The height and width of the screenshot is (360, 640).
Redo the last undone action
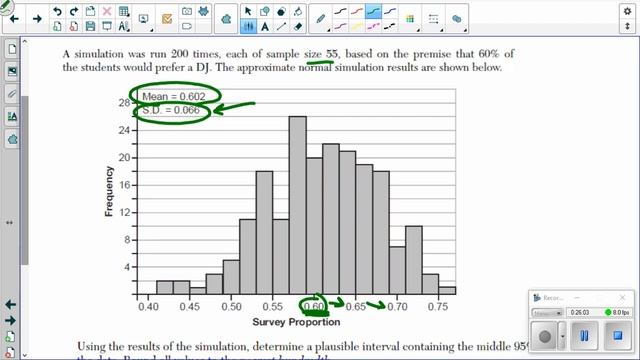74,11
